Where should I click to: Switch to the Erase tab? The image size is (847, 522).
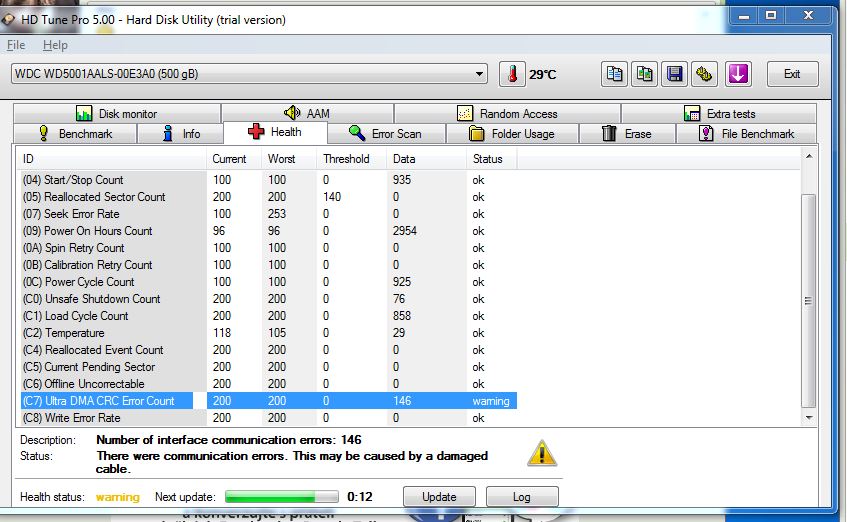tap(627, 133)
